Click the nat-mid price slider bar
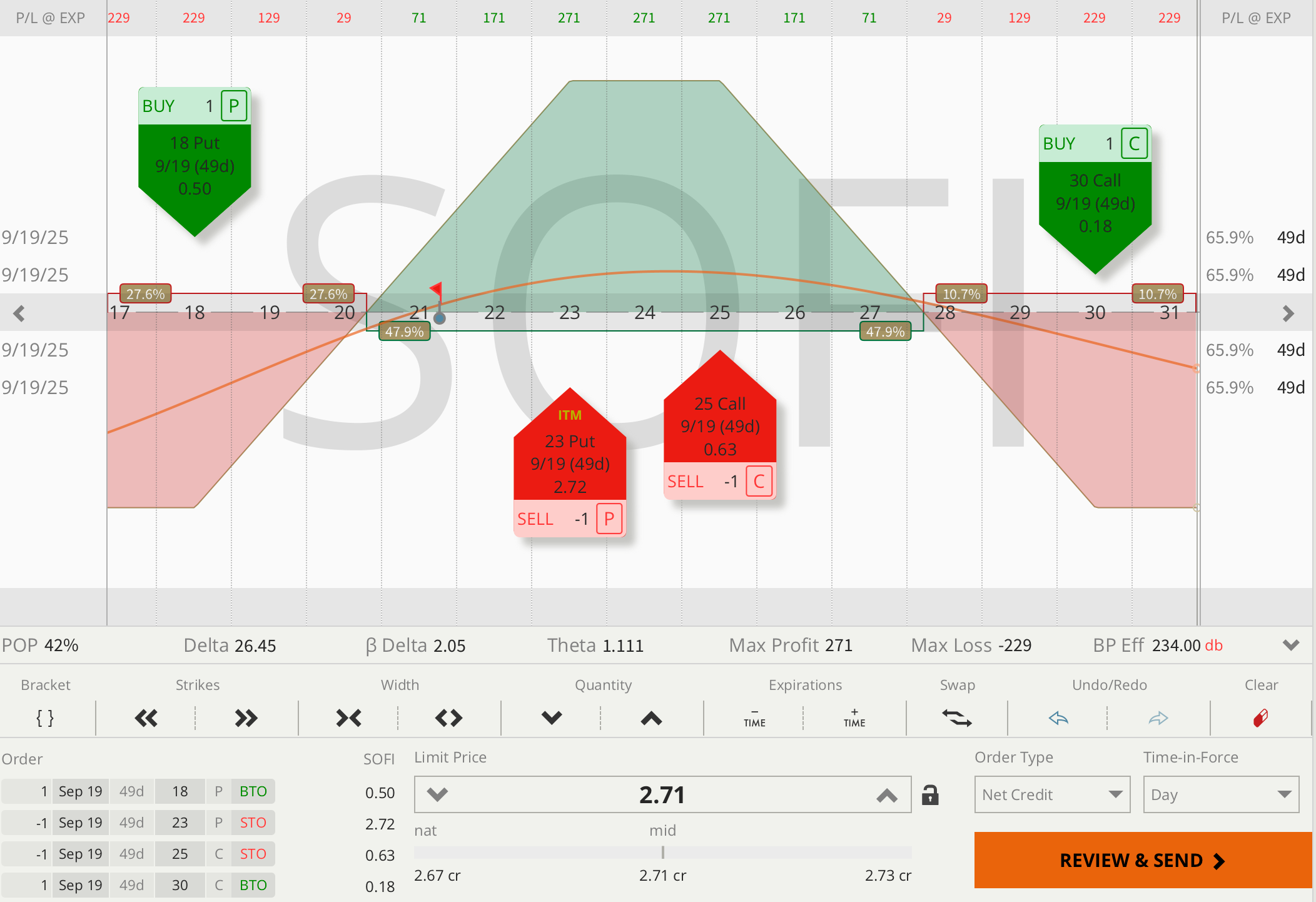 click(662, 853)
